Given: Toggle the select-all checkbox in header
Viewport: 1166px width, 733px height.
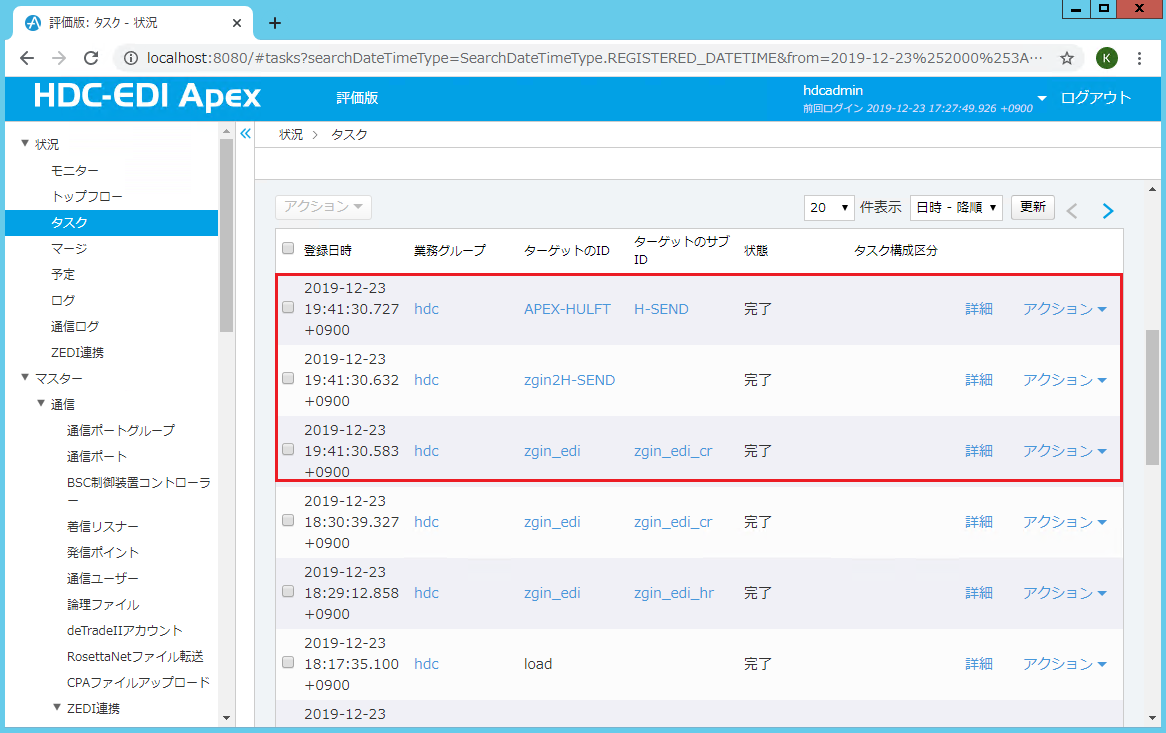Looking at the screenshot, I should click(288, 248).
